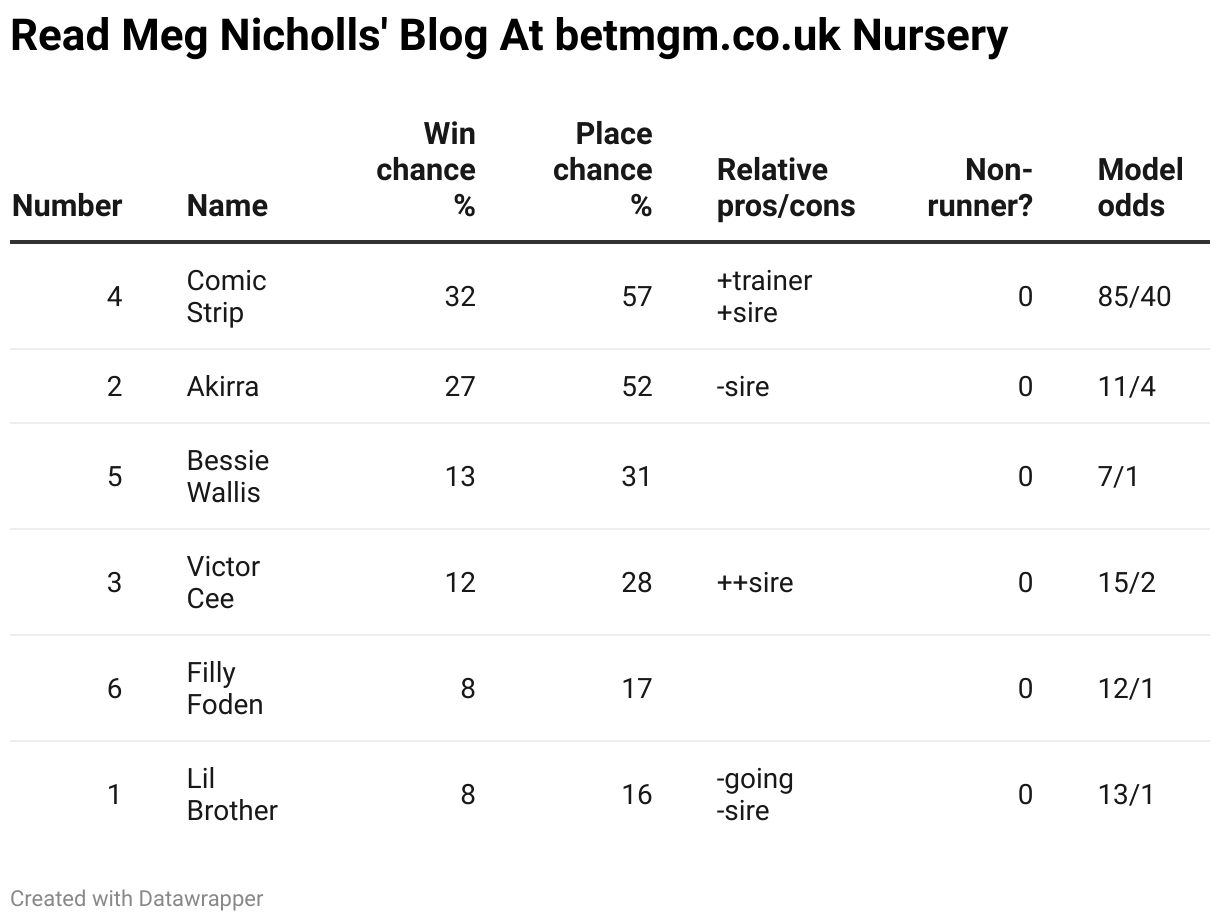The width and height of the screenshot is (1220, 922).
Task: Select the Lil Brother name cell
Action: [232, 794]
